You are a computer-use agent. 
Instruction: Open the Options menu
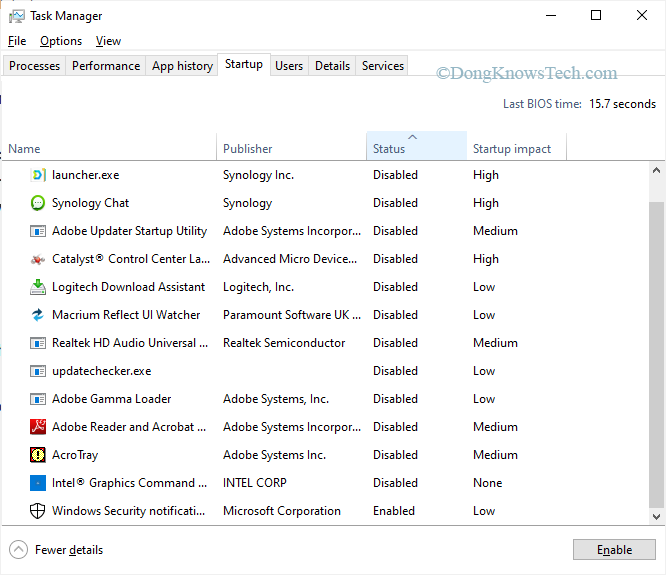[x=61, y=41]
